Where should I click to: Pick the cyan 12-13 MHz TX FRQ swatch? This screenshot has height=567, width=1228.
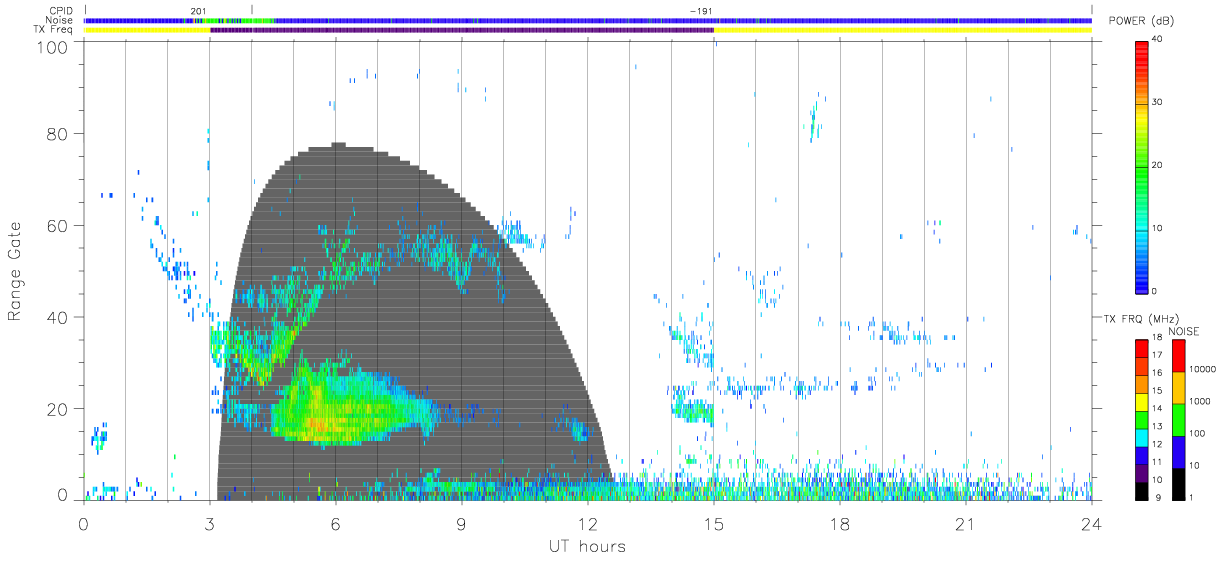[x=1141, y=436]
